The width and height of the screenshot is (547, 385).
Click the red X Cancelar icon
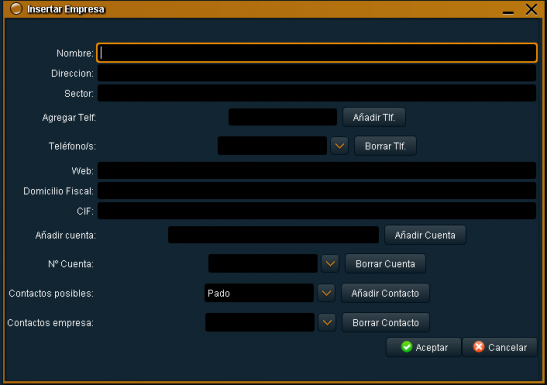click(x=479, y=347)
